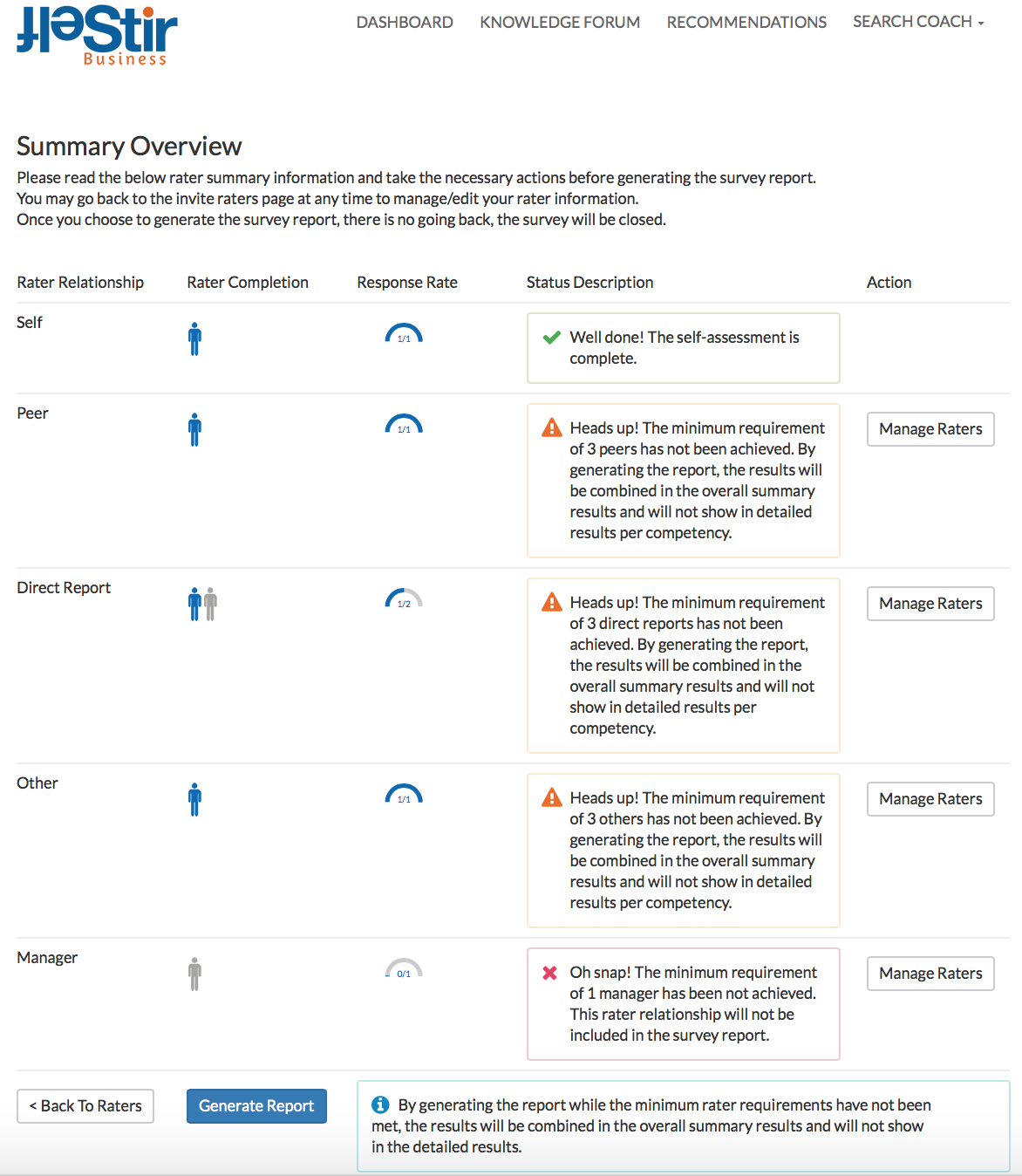Click the UpStir Business logo
The height and width of the screenshot is (1176, 1022).
pos(97,36)
